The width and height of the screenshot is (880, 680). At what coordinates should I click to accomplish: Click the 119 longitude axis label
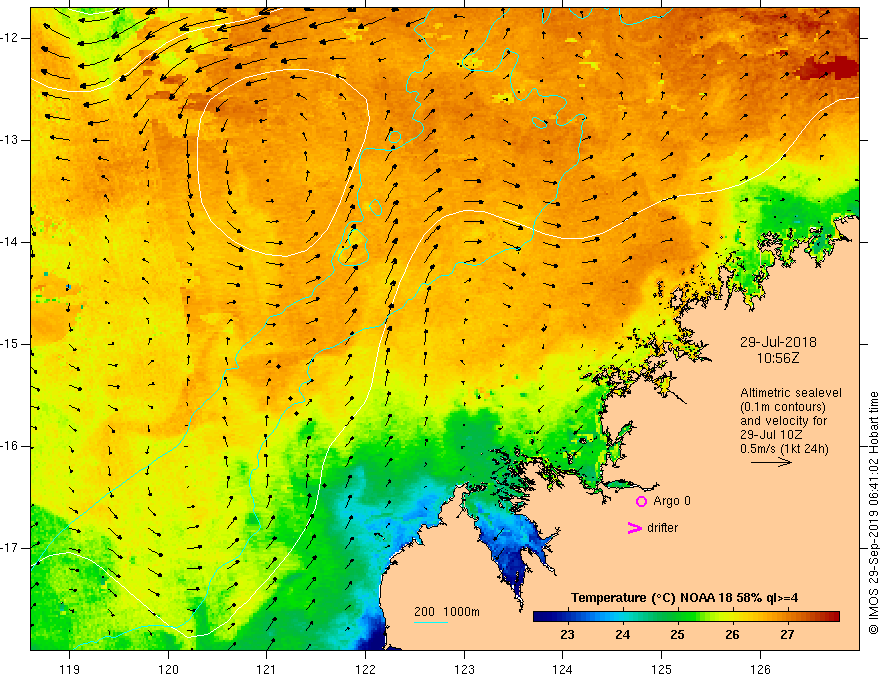(x=70, y=669)
